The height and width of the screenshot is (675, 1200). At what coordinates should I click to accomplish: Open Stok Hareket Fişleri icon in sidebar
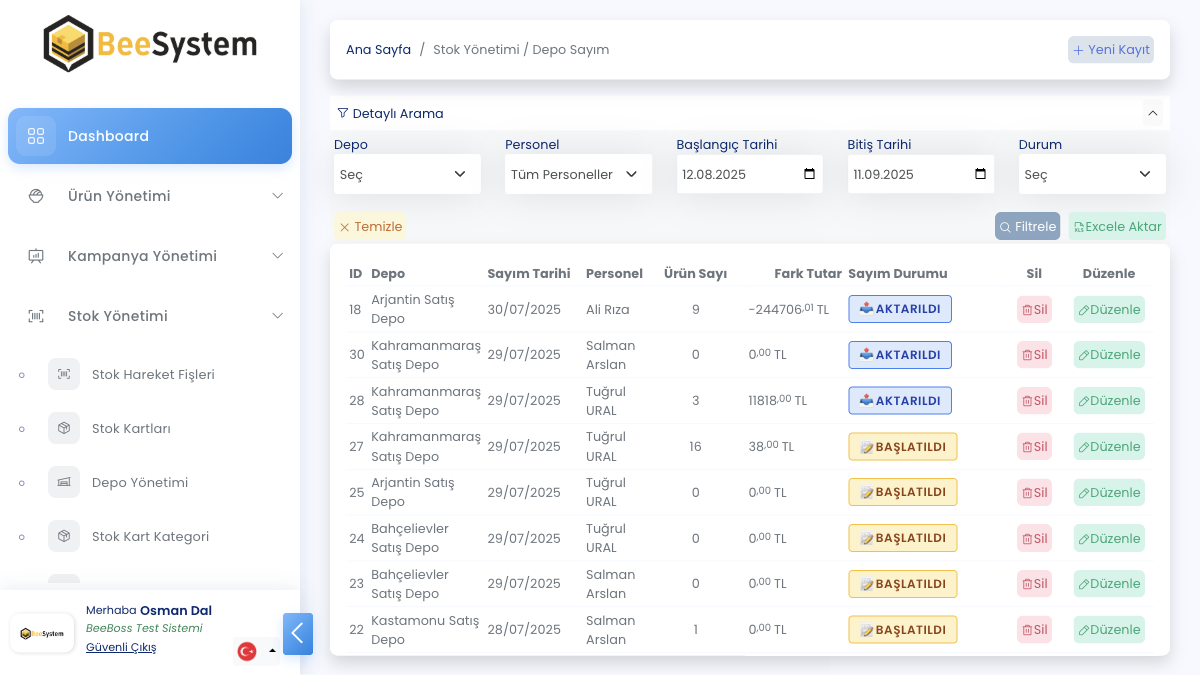pos(64,374)
